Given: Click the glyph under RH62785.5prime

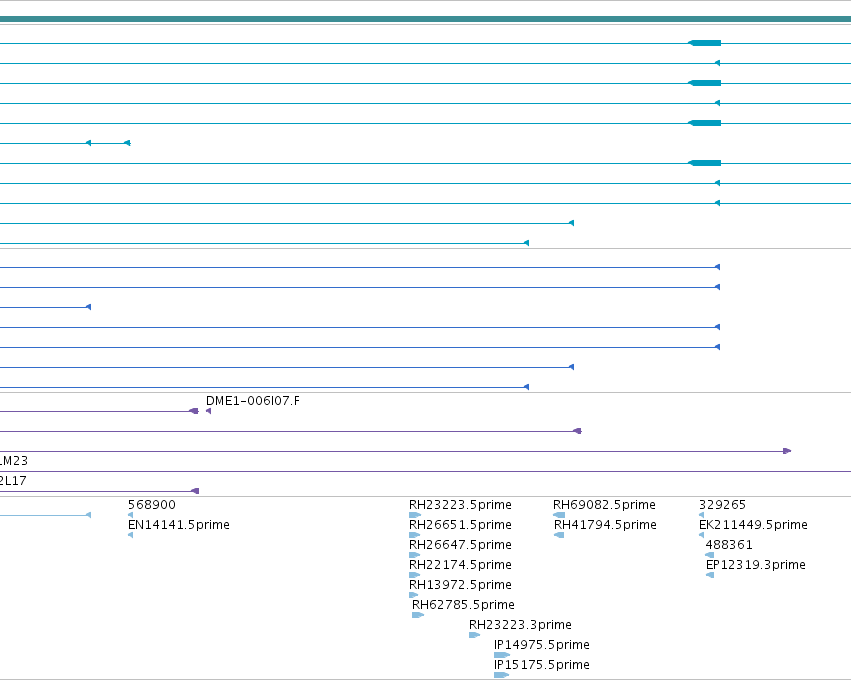Looking at the screenshot, I should coord(418,615).
